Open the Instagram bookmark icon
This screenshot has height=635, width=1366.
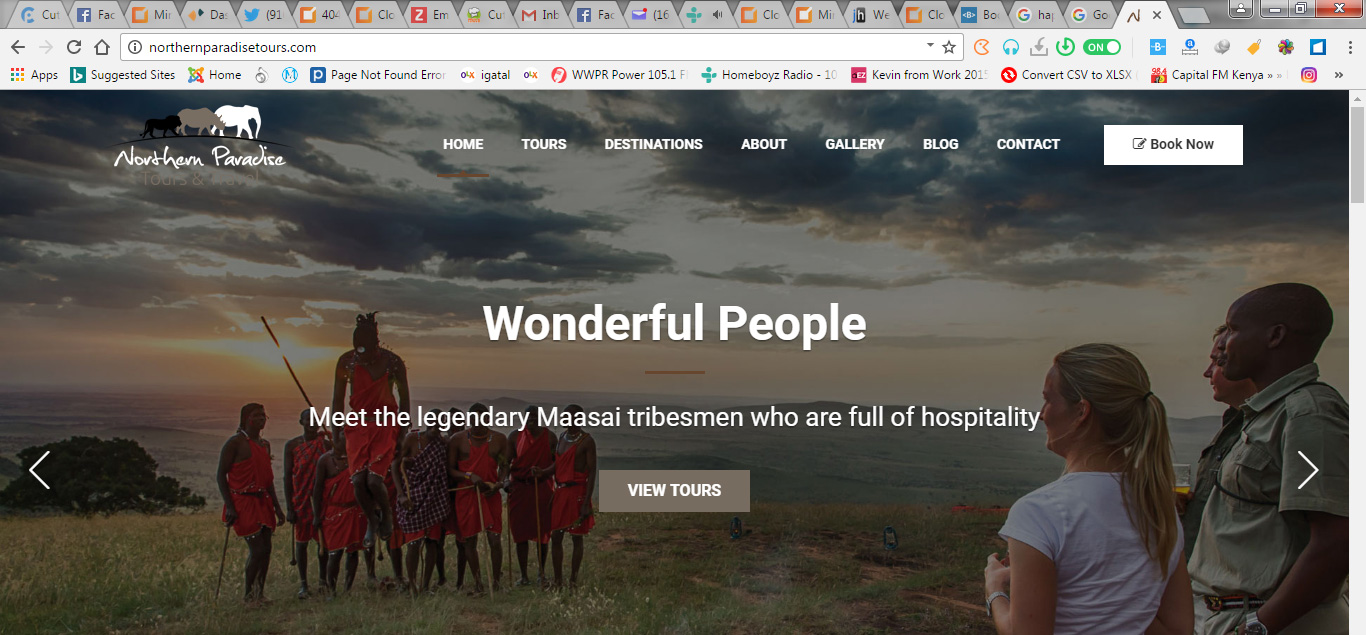(x=1308, y=74)
